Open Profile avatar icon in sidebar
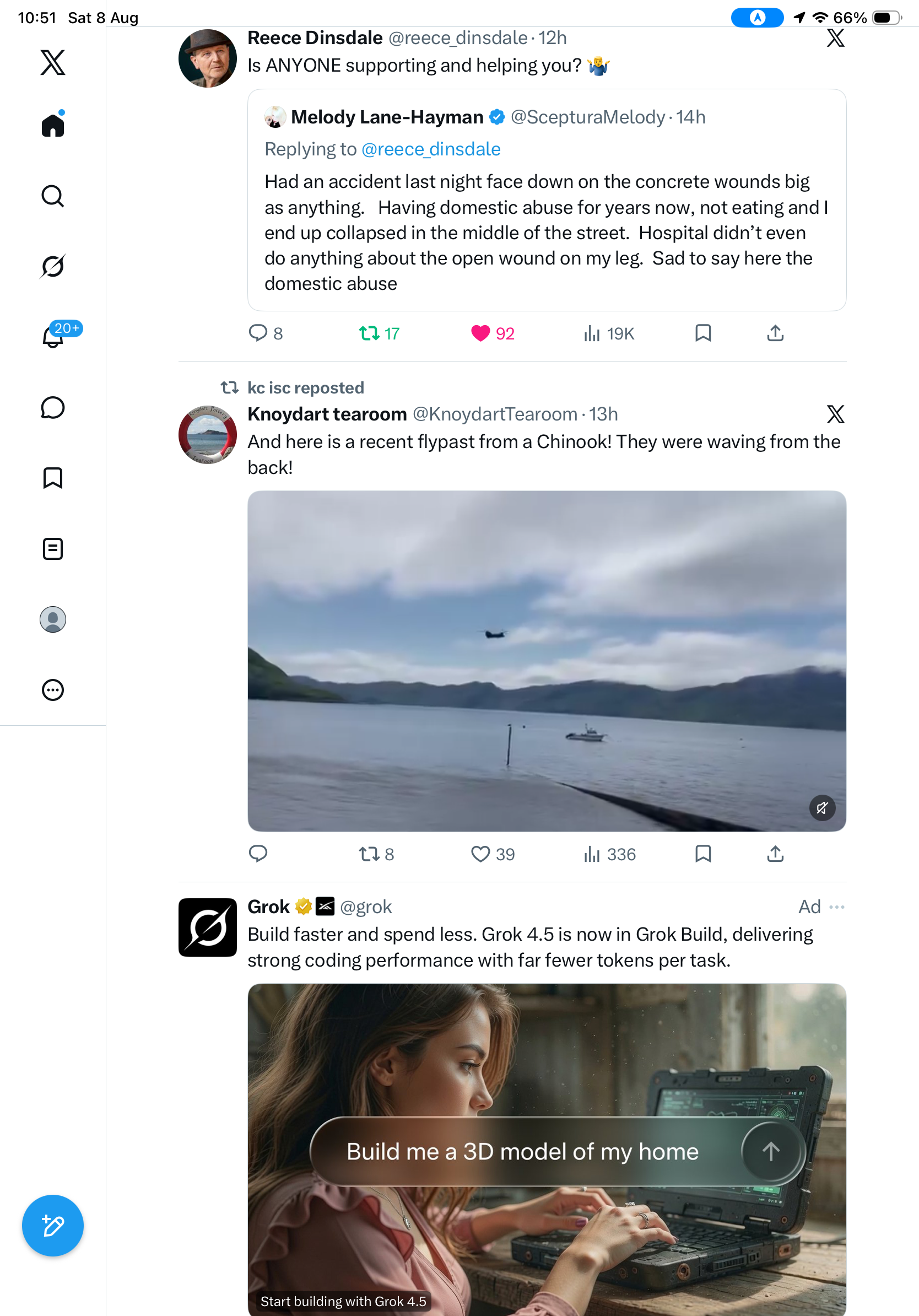The width and height of the screenshot is (919, 1316). (53, 619)
